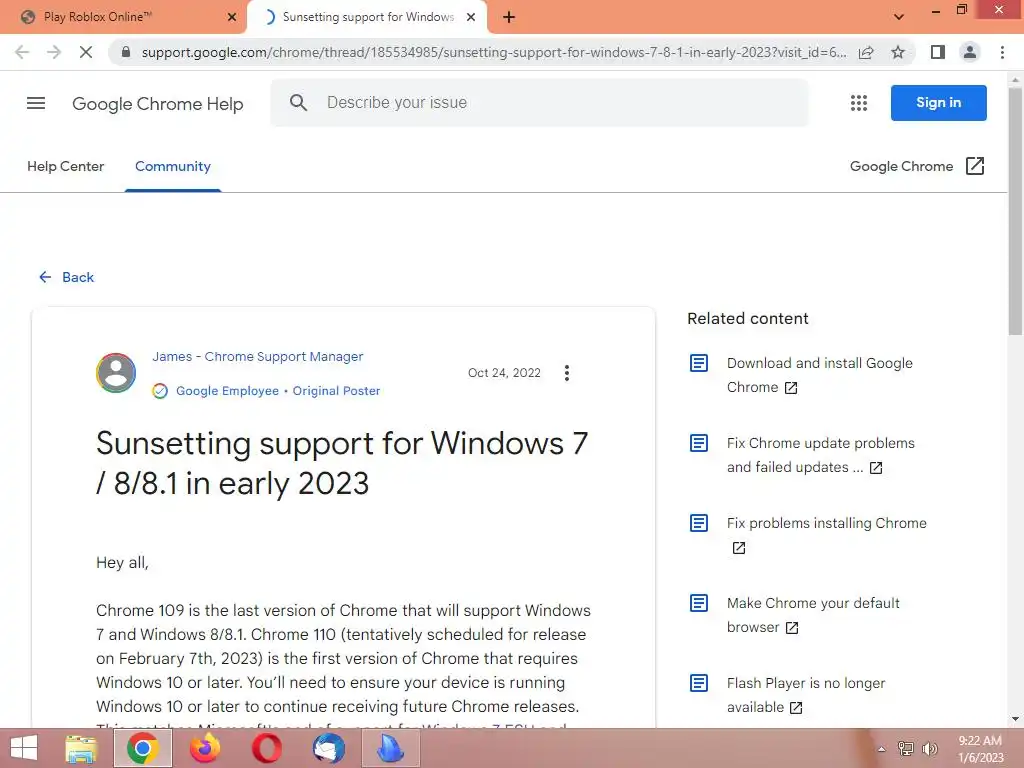Click the Describe your issue search field
The image size is (1024, 768).
click(x=539, y=103)
